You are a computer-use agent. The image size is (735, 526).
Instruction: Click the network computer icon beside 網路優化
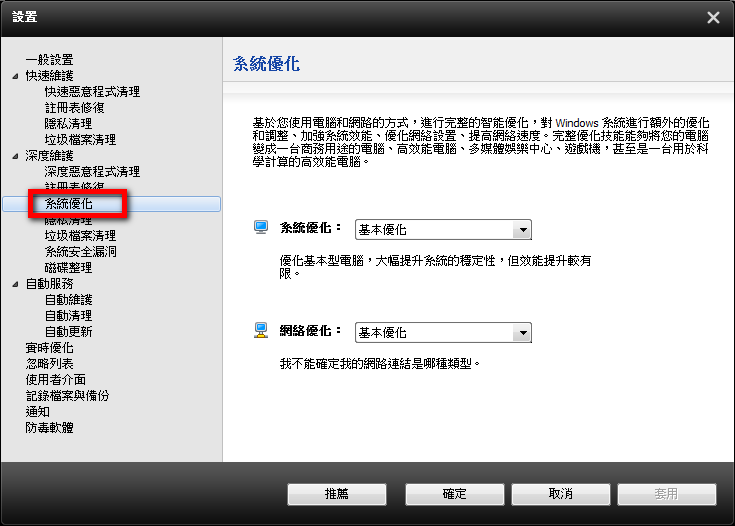(x=261, y=330)
